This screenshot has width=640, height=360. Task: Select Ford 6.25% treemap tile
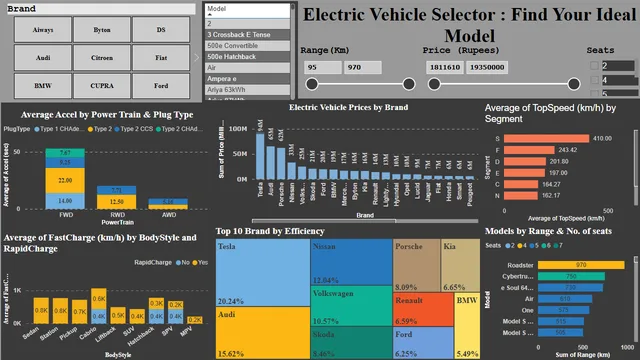(x=423, y=343)
